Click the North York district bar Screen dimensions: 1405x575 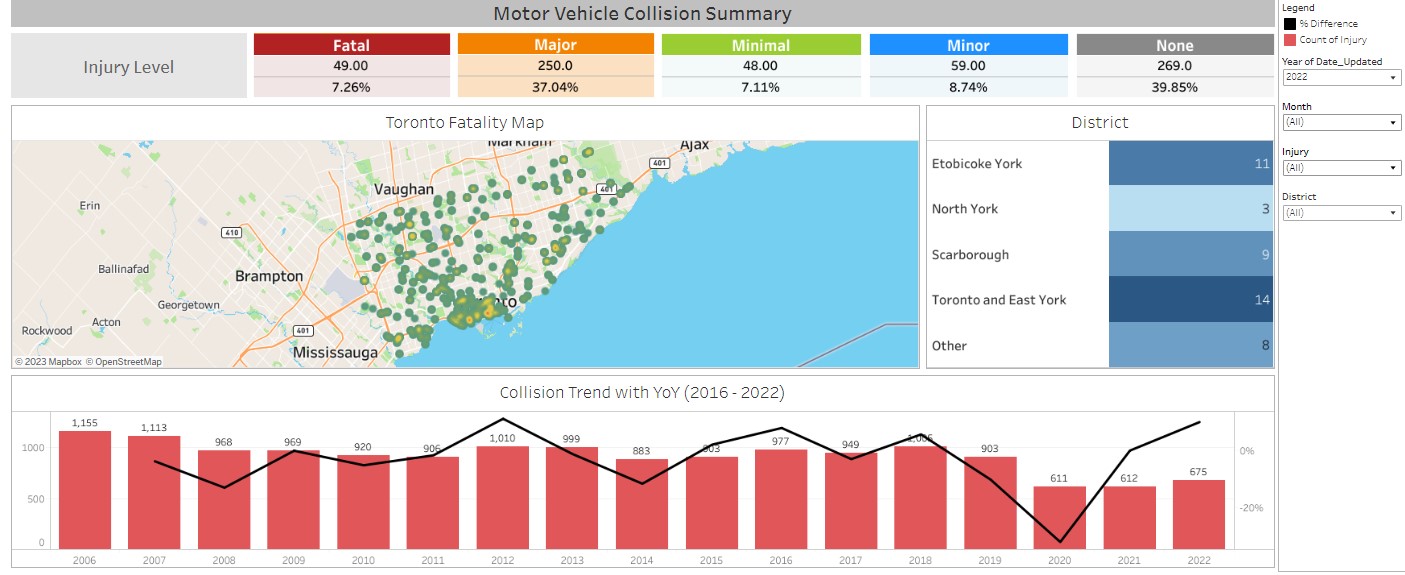(1190, 209)
